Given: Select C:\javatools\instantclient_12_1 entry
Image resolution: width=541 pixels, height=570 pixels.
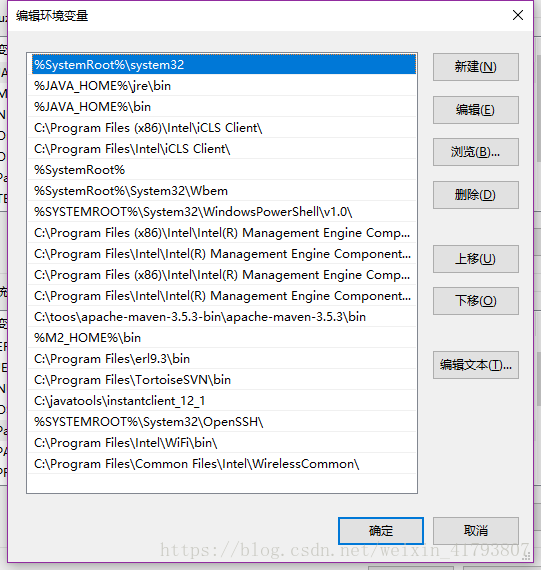Looking at the screenshot, I should (222, 401).
